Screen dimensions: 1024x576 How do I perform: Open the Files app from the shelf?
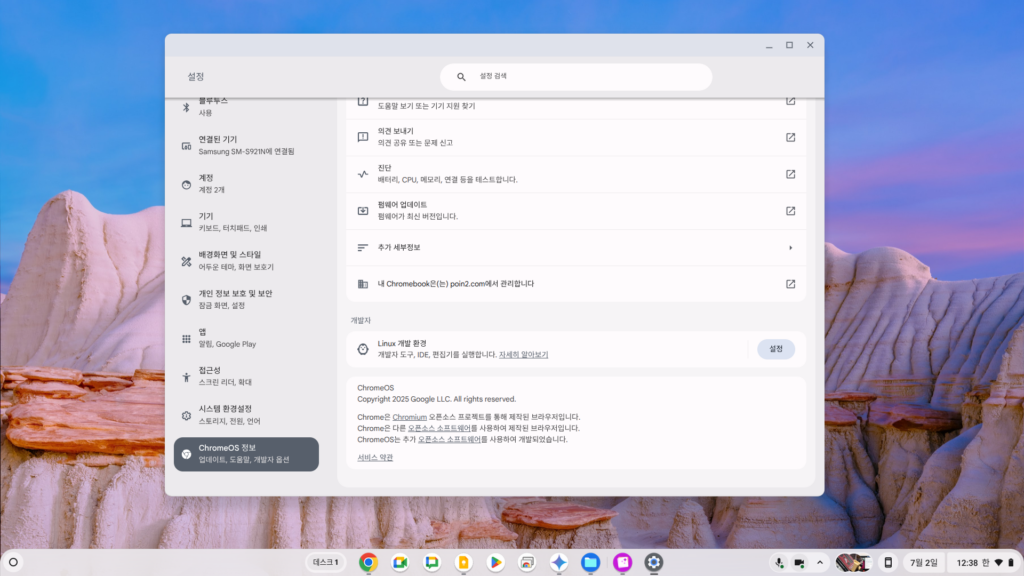click(x=590, y=562)
